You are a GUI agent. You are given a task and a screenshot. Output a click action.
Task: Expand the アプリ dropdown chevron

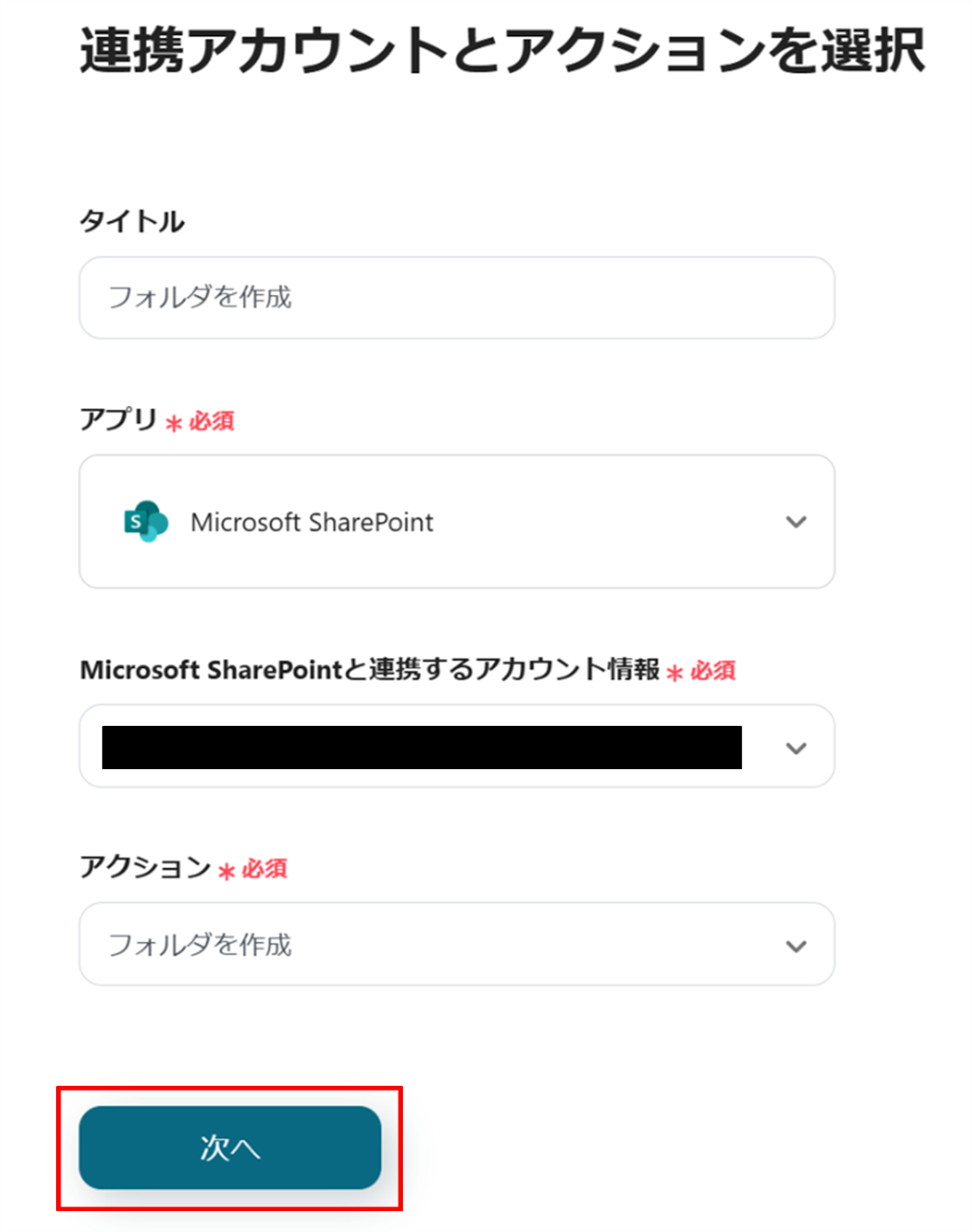click(x=796, y=522)
